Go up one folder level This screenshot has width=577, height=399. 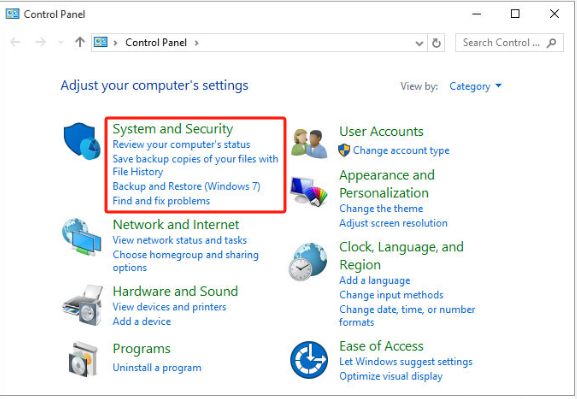80,42
